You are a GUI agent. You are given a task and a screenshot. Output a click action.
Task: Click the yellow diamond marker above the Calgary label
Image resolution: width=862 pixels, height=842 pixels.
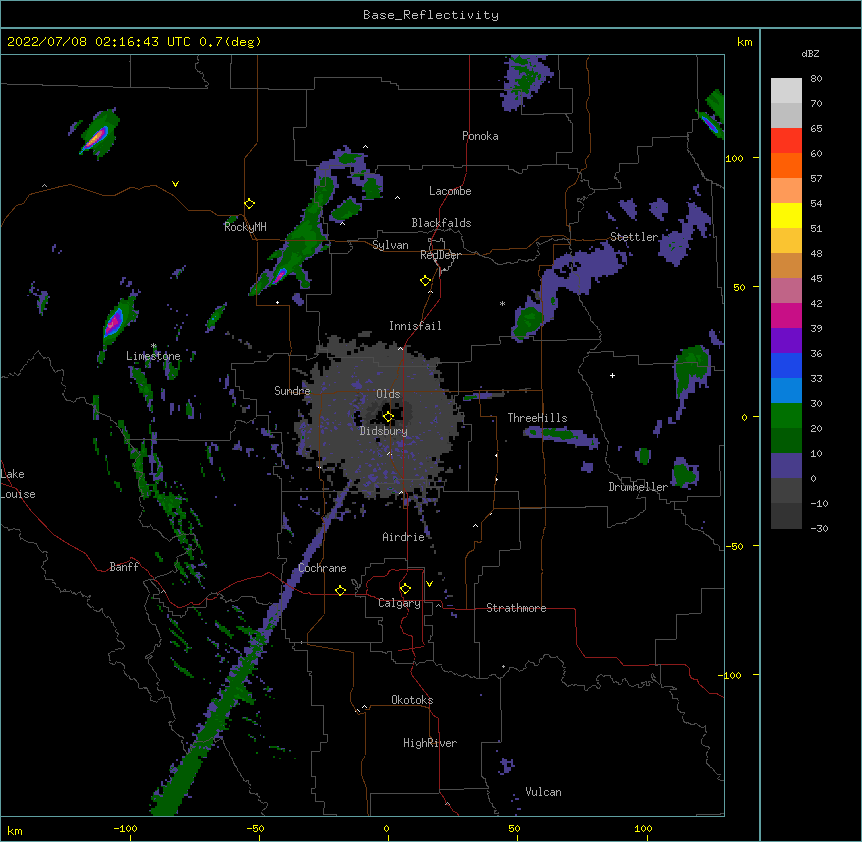tap(405, 589)
